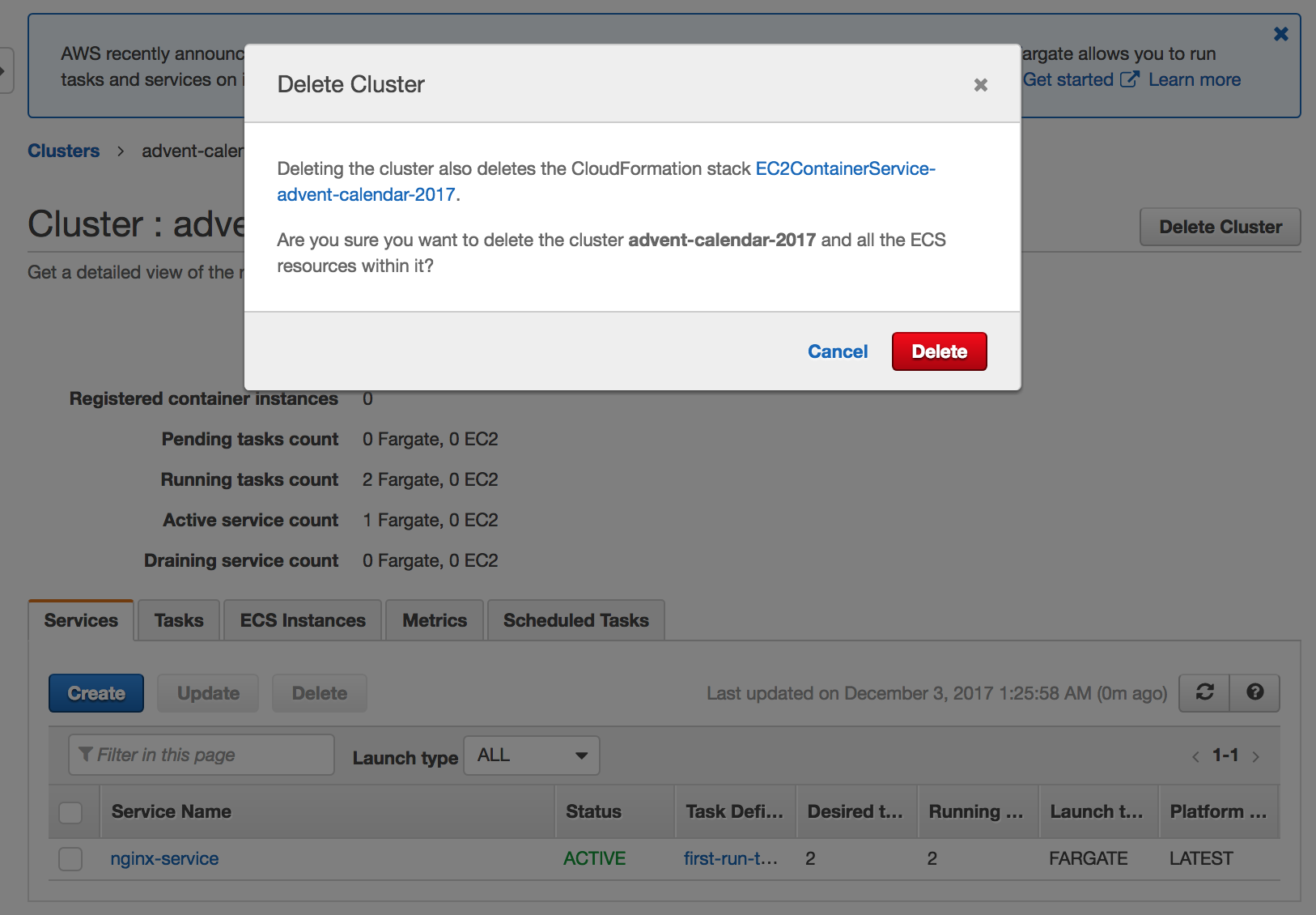
Task: Switch to the Services tab
Action: coord(81,620)
